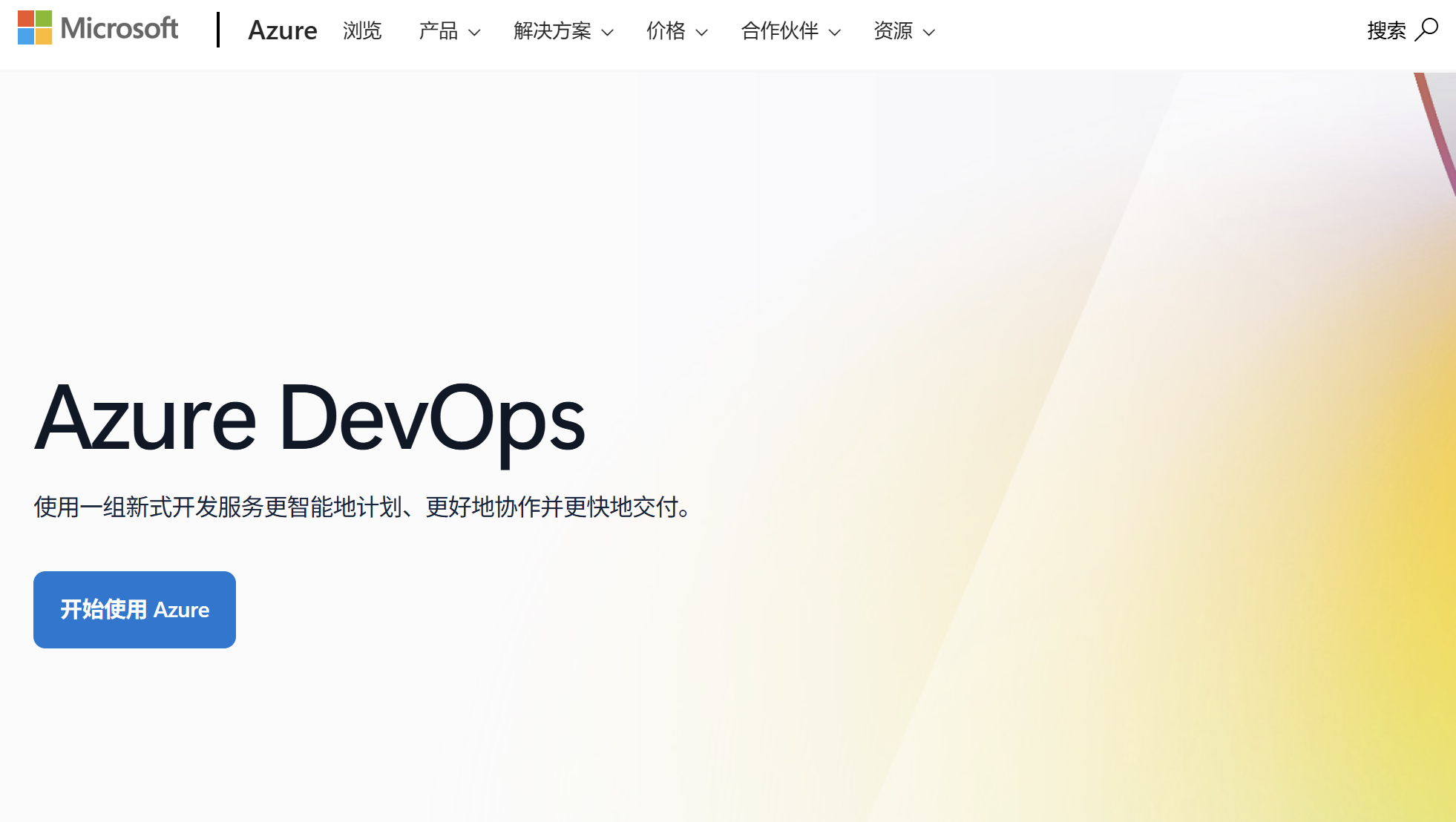Screen dimensions: 1456x822
Task: Click the subtitle text 使用一组新式开发服务更智能地计划
Action: click(218, 507)
